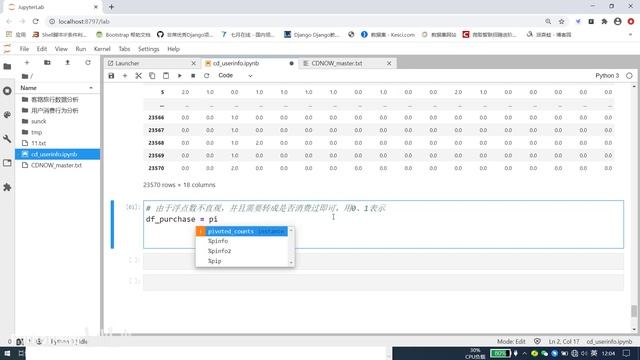
Task: Cut selected cell with scissors icon
Action: pyautogui.click(x=138, y=76)
